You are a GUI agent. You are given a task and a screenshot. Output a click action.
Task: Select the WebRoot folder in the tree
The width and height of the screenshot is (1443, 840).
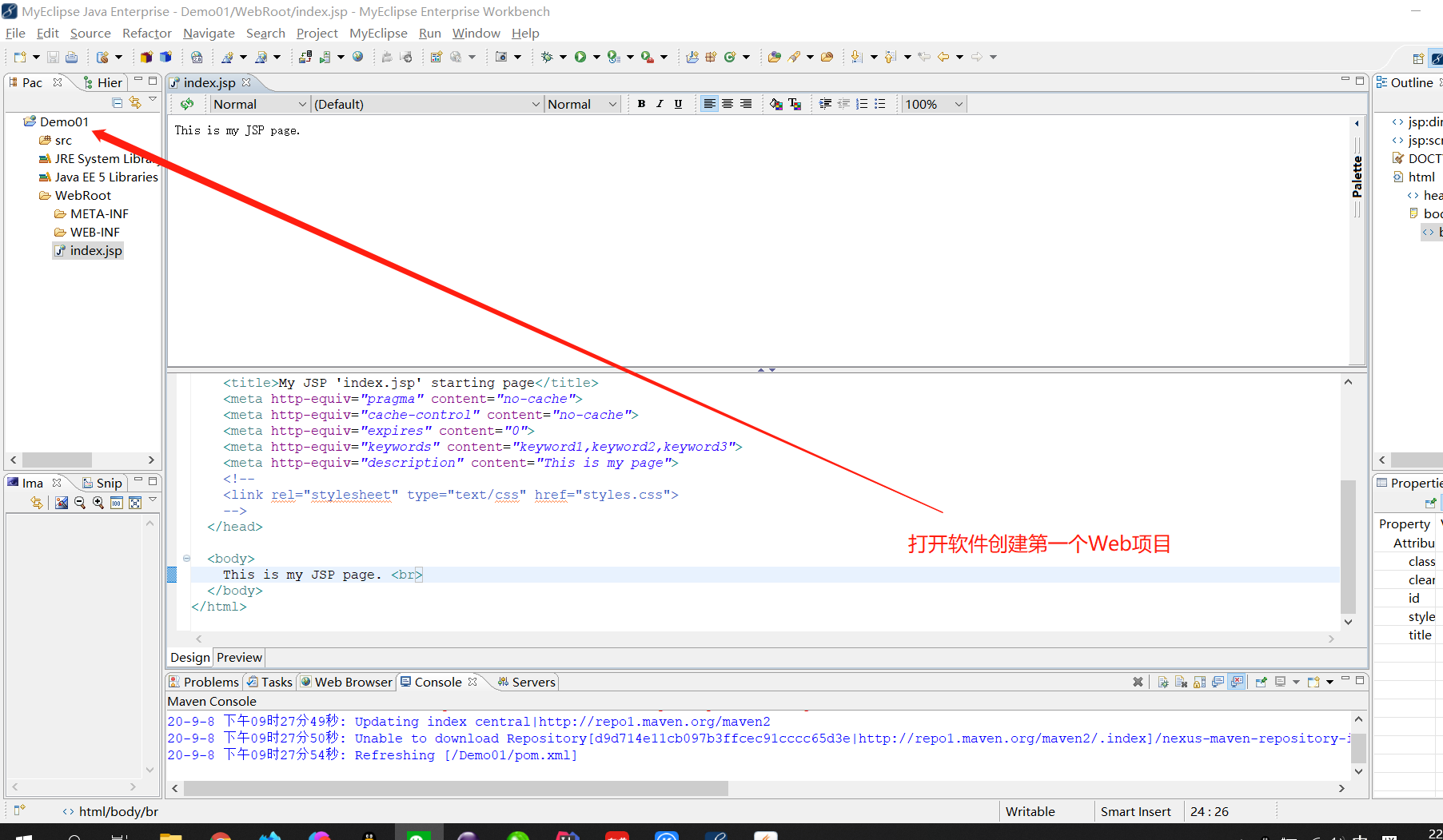point(82,196)
